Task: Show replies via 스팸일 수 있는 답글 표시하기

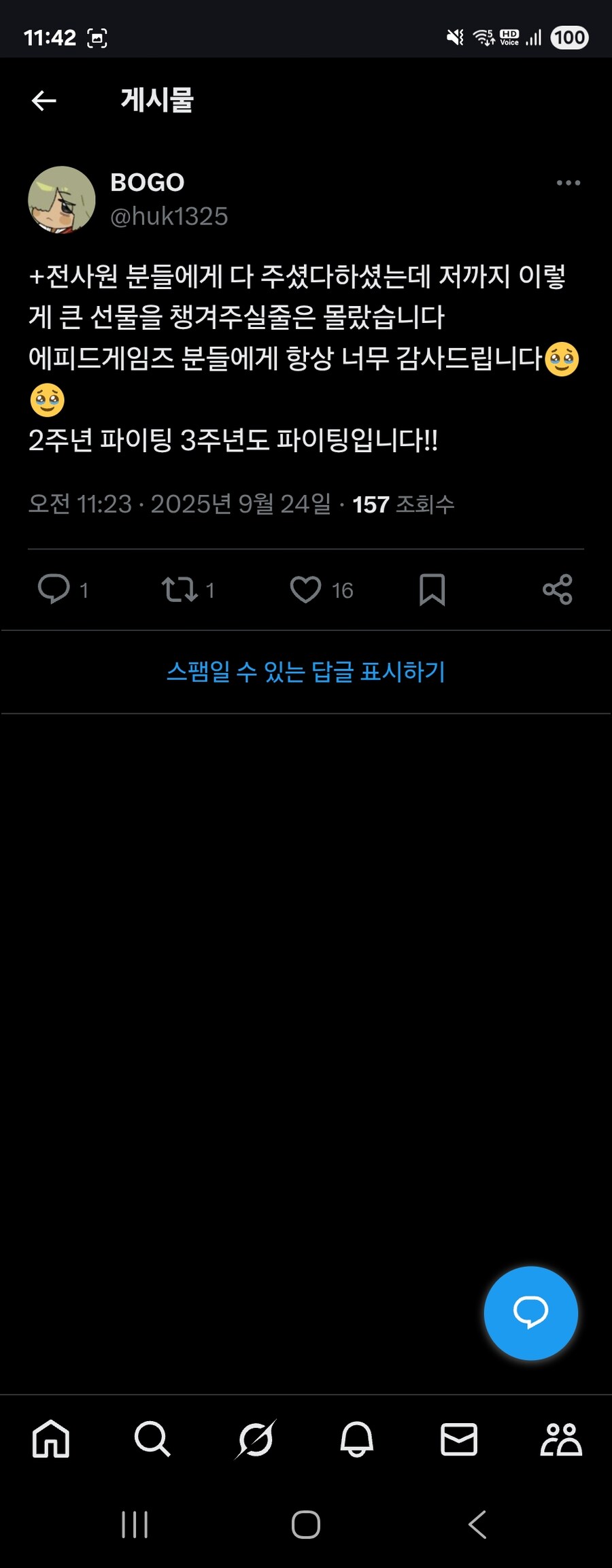Action: coord(306,672)
